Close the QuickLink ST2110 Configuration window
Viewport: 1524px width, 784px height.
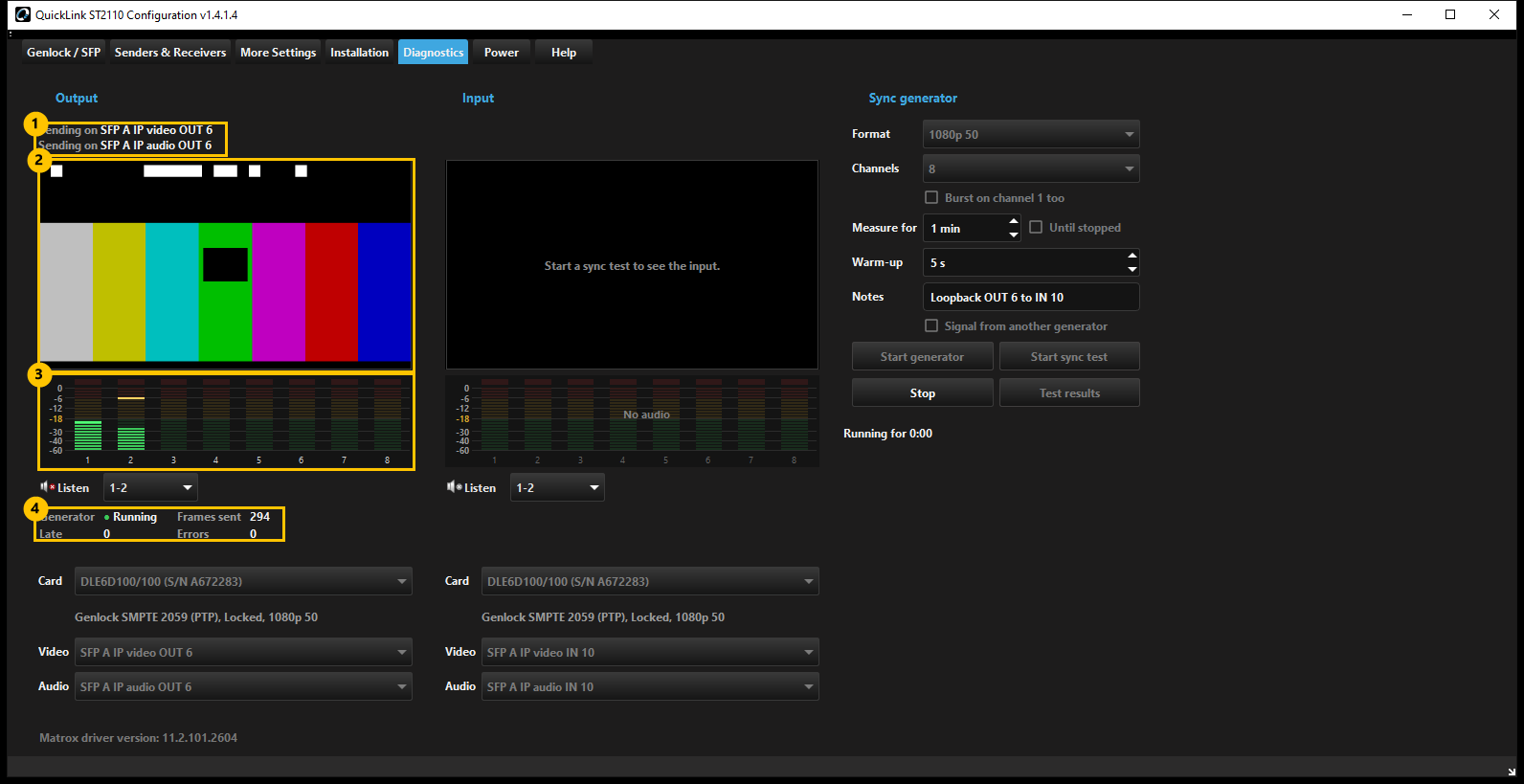coord(1494,14)
